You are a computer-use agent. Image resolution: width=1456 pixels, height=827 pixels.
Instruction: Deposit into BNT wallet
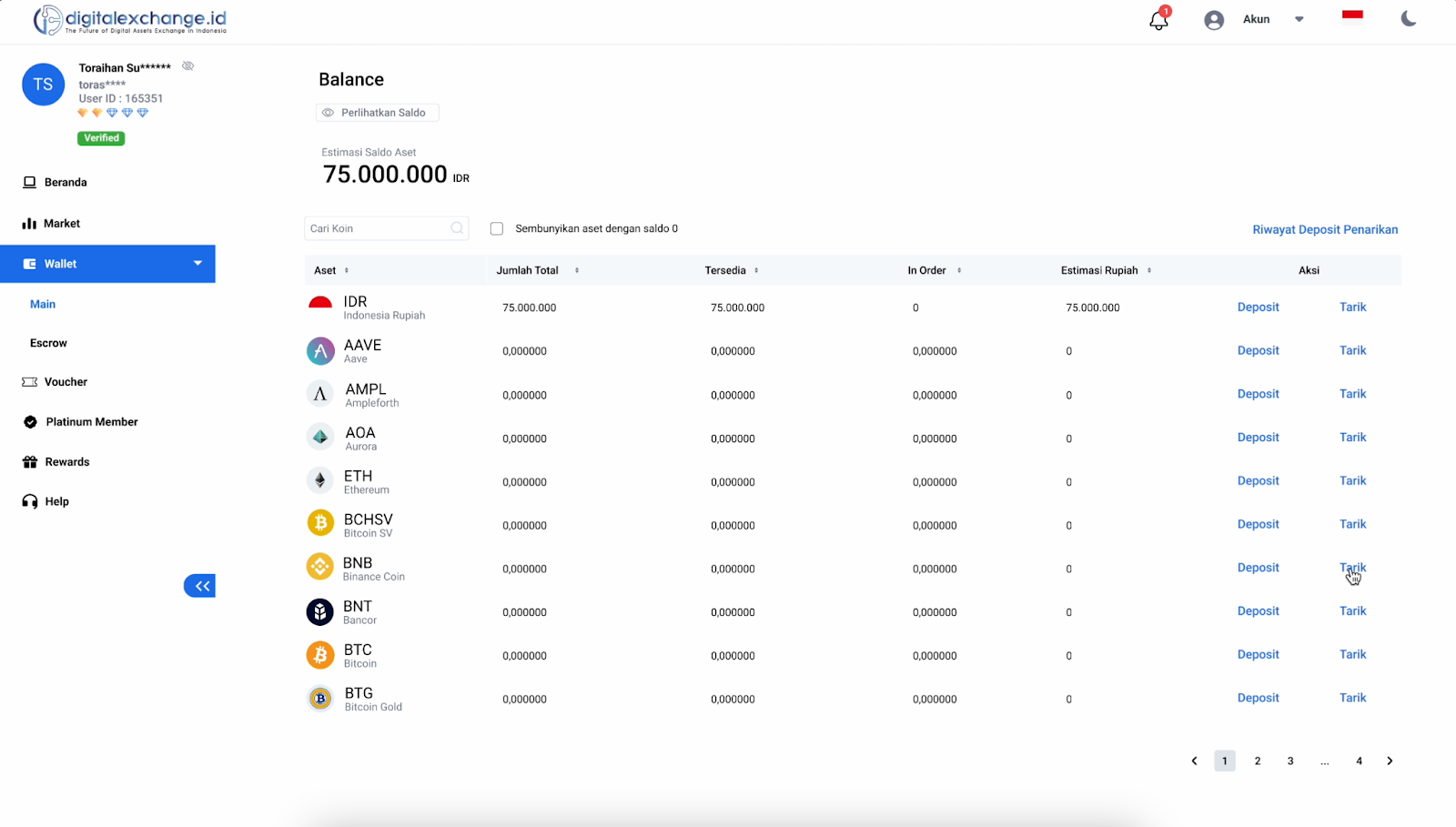(x=1259, y=611)
